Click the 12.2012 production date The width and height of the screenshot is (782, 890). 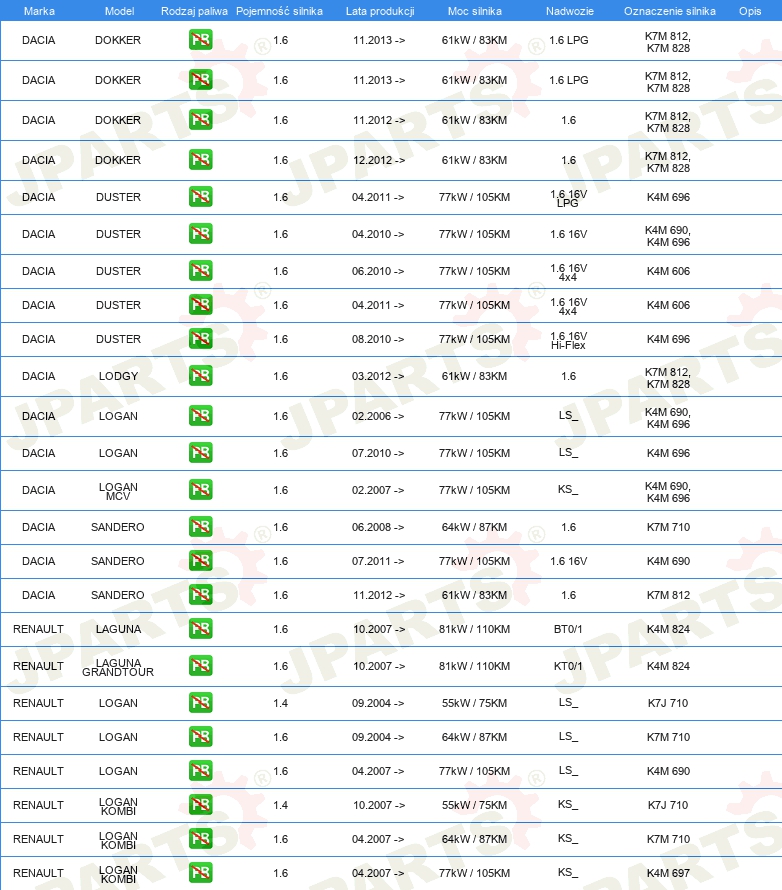pyautogui.click(x=379, y=160)
